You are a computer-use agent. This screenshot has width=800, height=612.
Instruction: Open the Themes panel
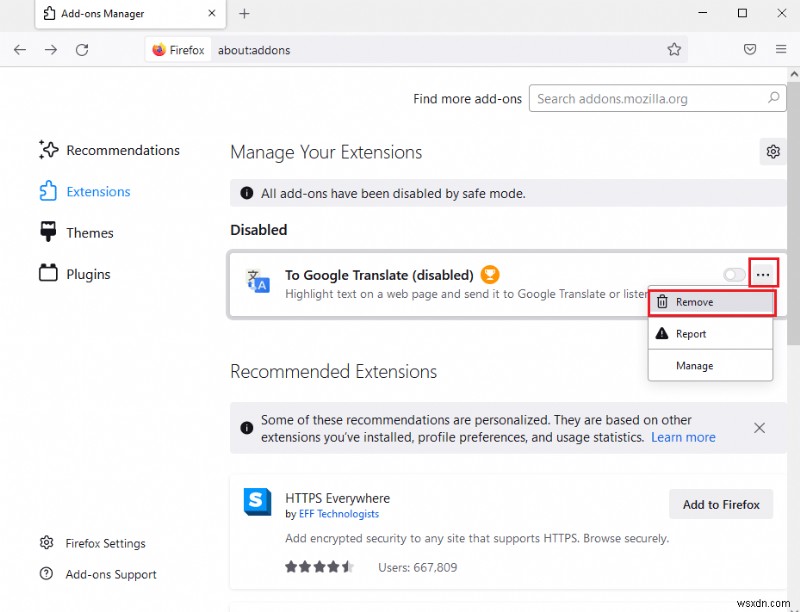pyautogui.click(x=88, y=232)
